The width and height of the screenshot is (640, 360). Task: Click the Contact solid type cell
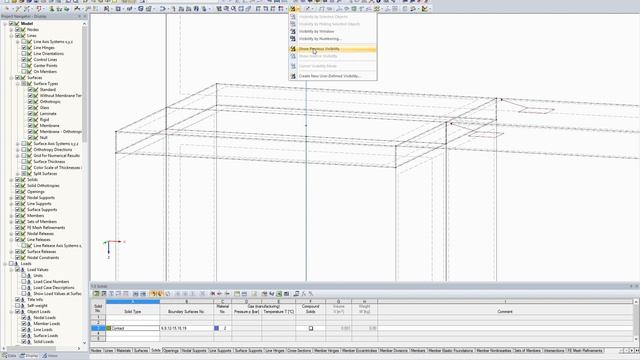pyautogui.click(x=133, y=328)
